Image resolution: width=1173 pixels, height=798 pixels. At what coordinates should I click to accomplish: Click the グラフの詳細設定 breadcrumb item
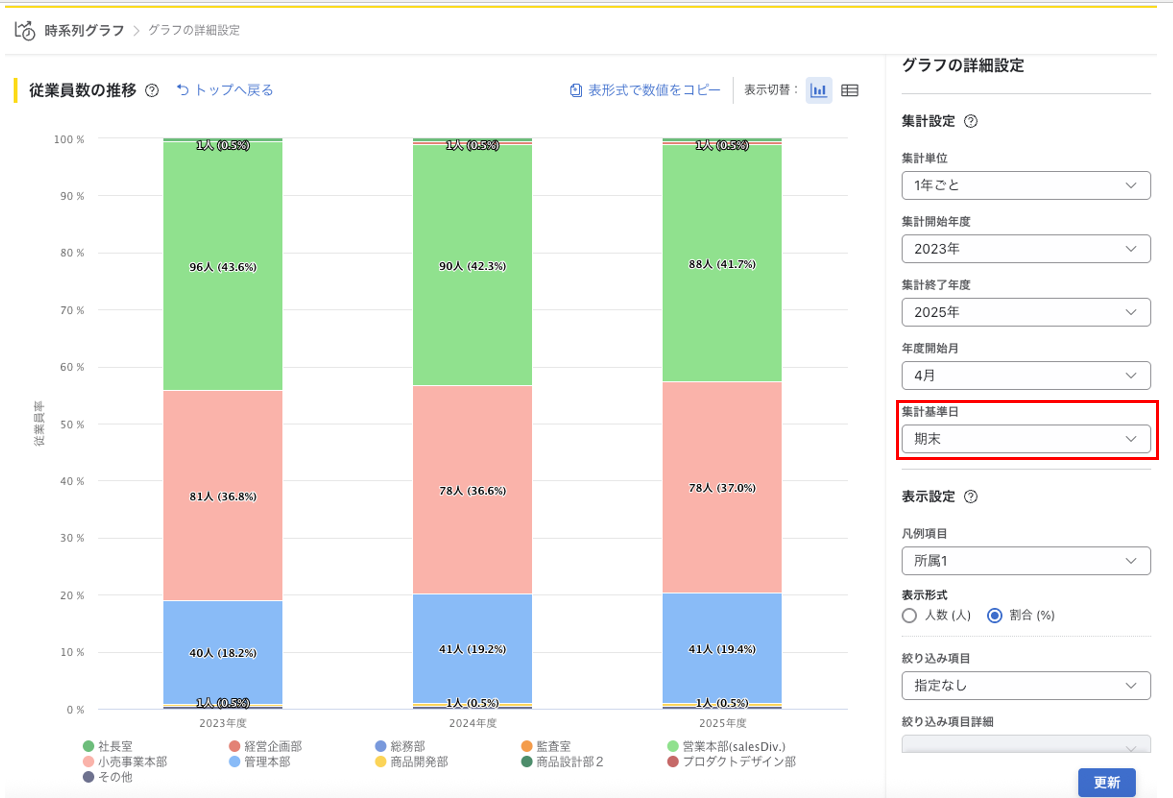coord(194,30)
